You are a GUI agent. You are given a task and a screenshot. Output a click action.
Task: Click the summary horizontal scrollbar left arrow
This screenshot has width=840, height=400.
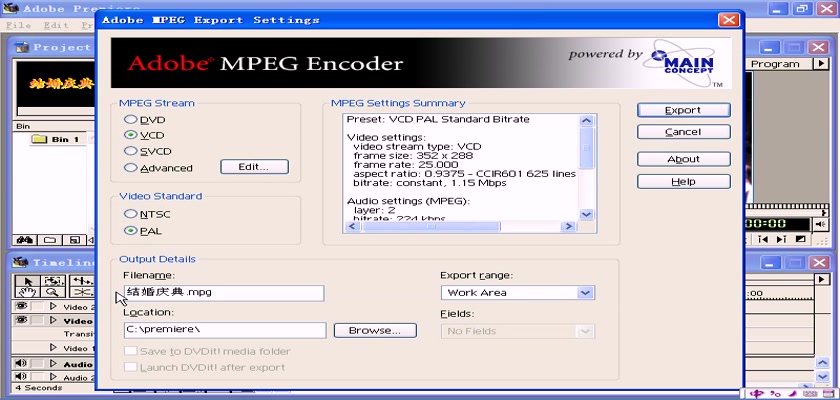(x=352, y=227)
